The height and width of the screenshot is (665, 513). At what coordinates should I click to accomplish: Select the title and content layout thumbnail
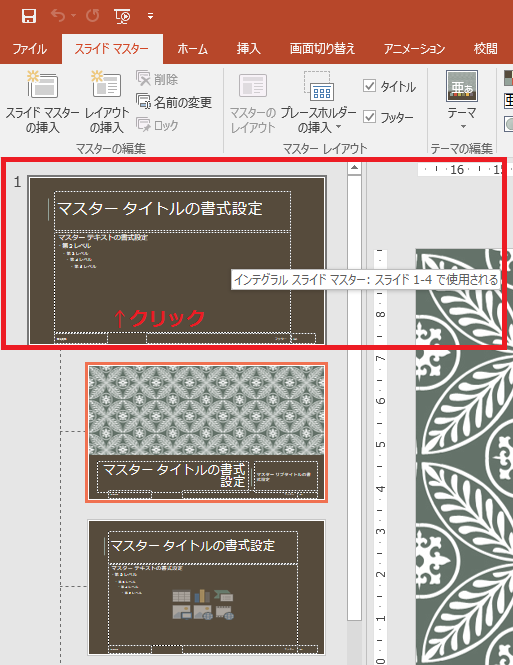click(206, 587)
